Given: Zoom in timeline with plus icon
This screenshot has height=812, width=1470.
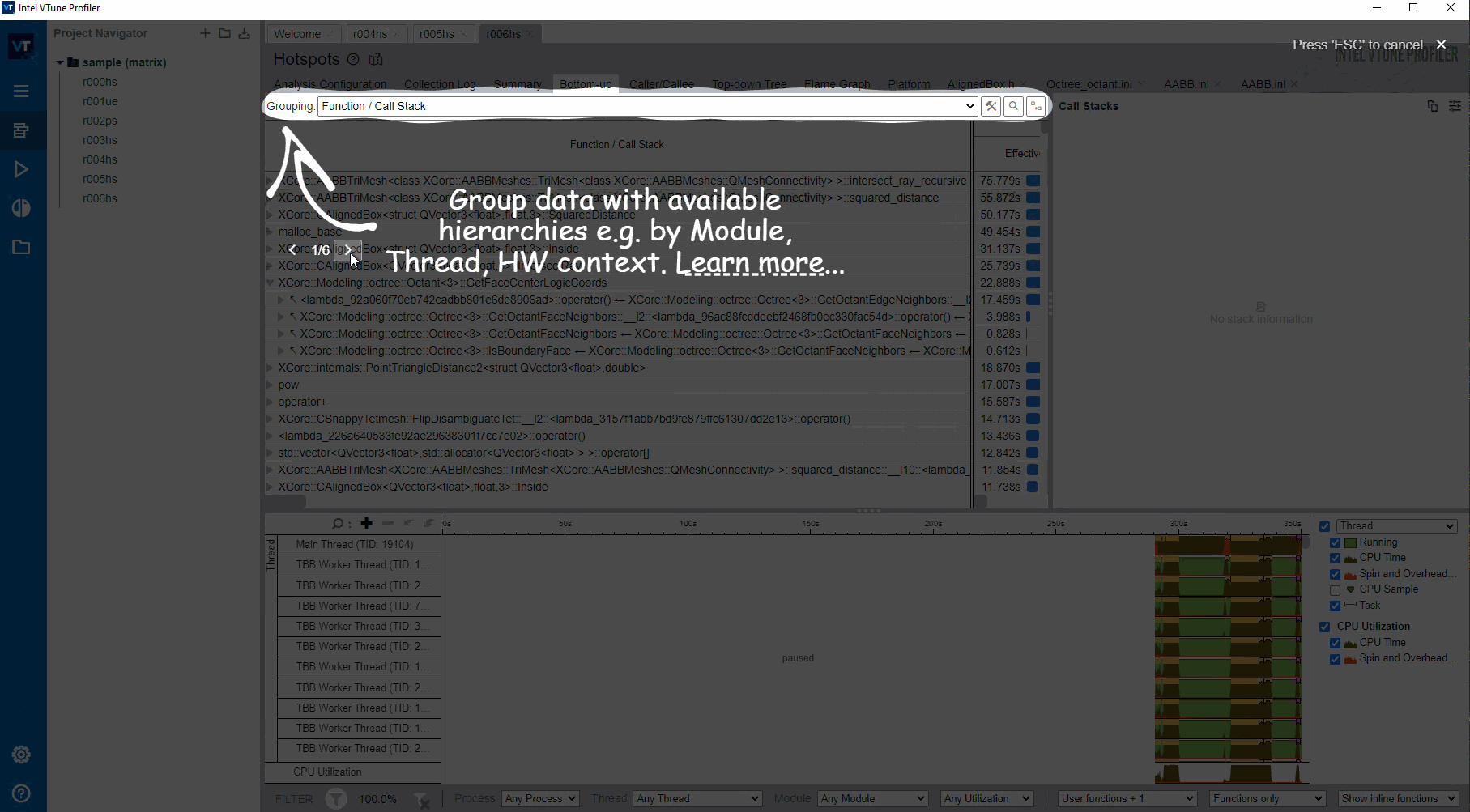Looking at the screenshot, I should [x=366, y=523].
